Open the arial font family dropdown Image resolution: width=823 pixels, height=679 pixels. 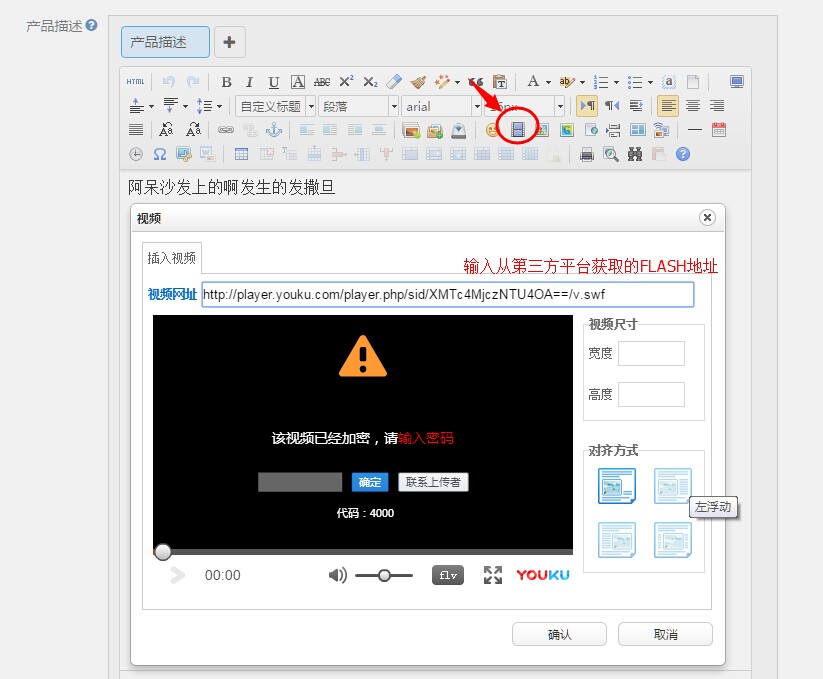pos(440,105)
